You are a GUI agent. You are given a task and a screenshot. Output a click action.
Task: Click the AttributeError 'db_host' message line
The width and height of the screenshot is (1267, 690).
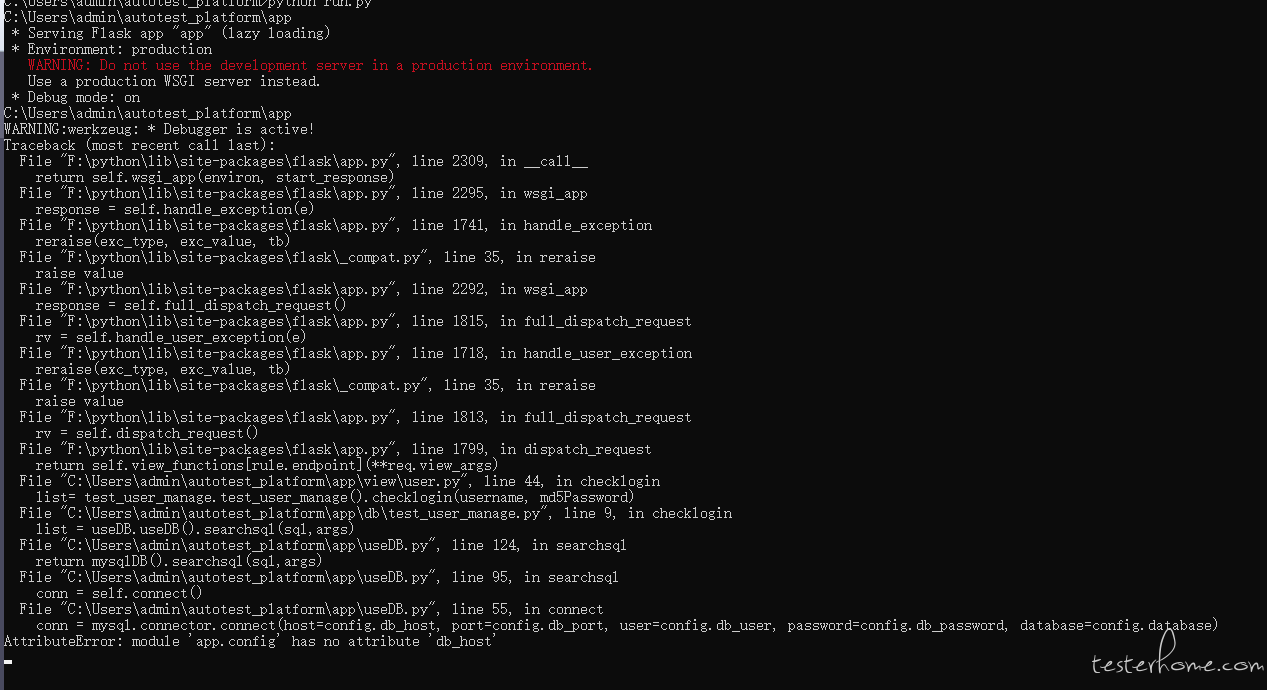click(x=250, y=641)
